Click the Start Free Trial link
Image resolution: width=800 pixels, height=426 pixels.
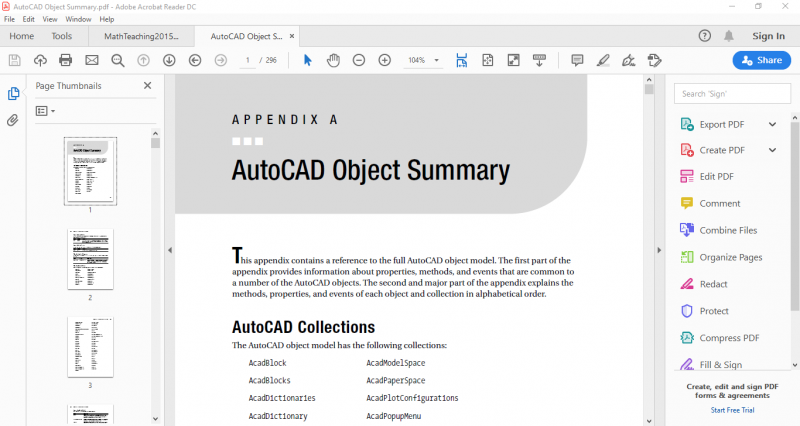(732, 410)
